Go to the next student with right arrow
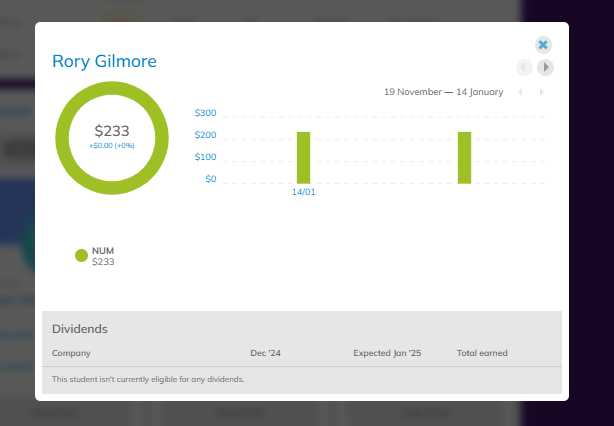Image resolution: width=614 pixels, height=426 pixels. (x=545, y=67)
